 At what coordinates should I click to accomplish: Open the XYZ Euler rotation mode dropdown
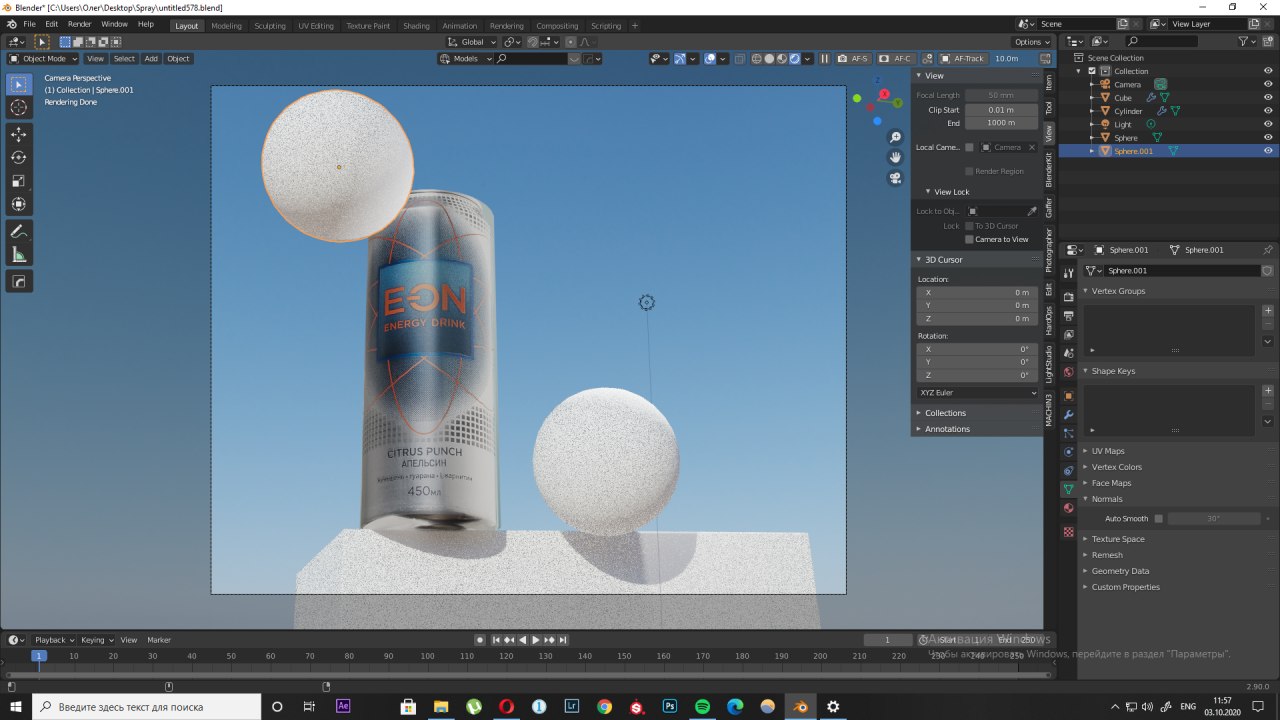tap(978, 393)
